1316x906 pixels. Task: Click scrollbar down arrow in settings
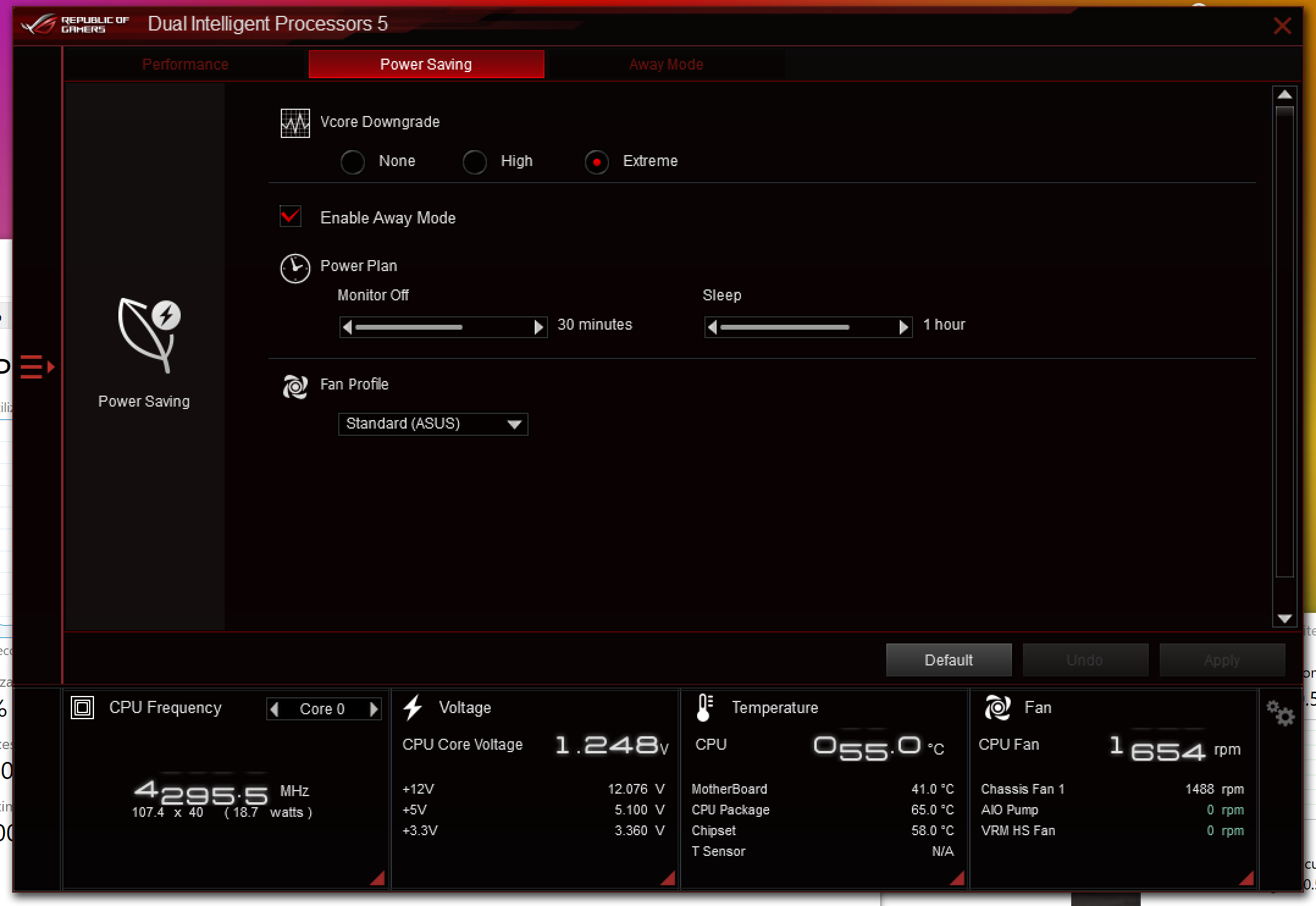1284,618
